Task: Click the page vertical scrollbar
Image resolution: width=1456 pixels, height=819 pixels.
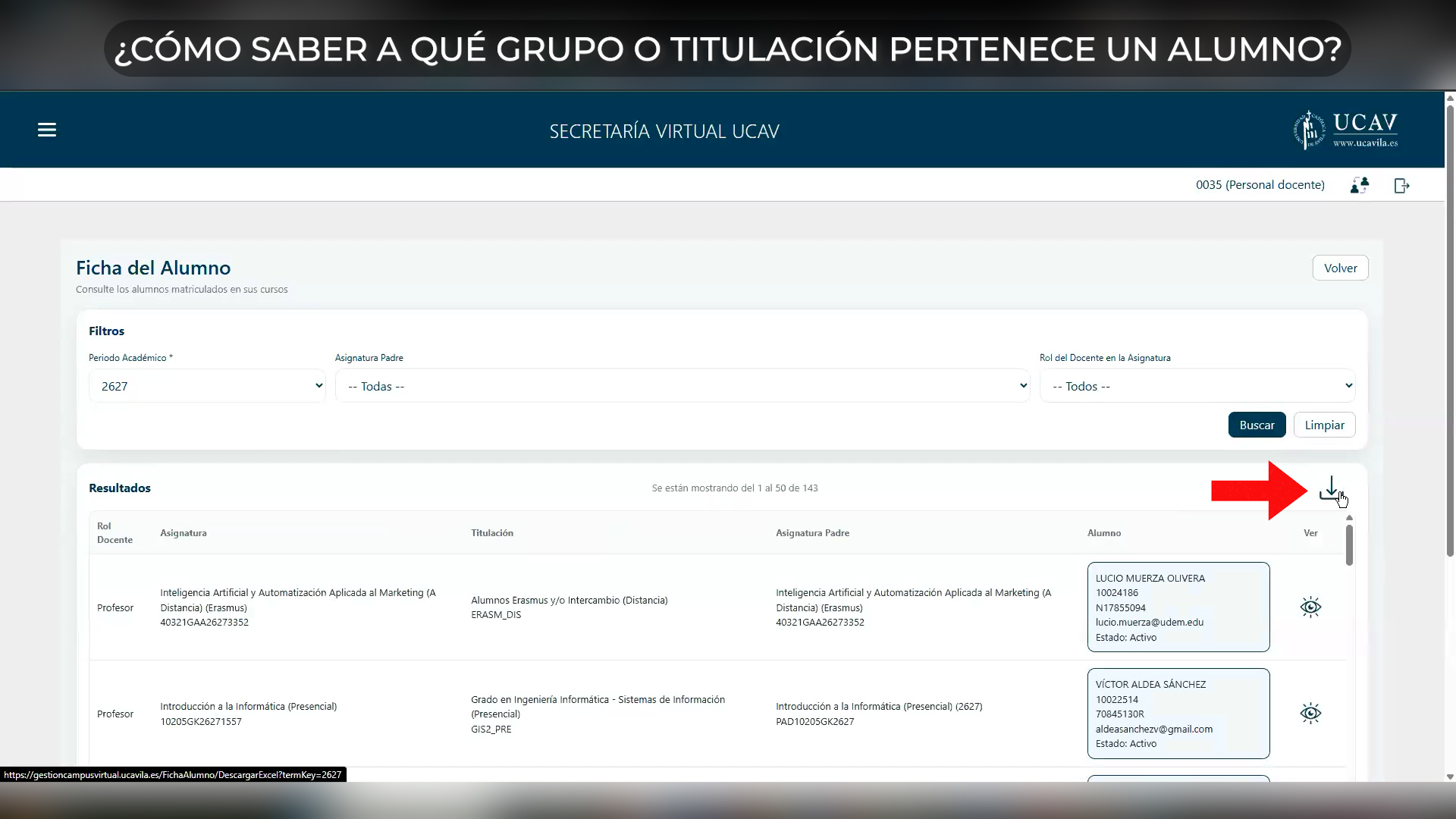Action: [1450, 331]
